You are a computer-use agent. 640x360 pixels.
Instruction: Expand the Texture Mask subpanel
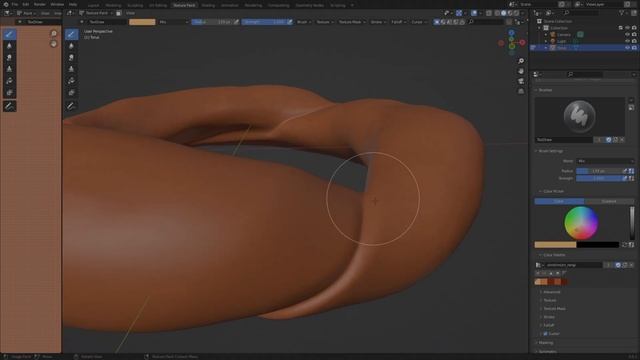(554, 309)
